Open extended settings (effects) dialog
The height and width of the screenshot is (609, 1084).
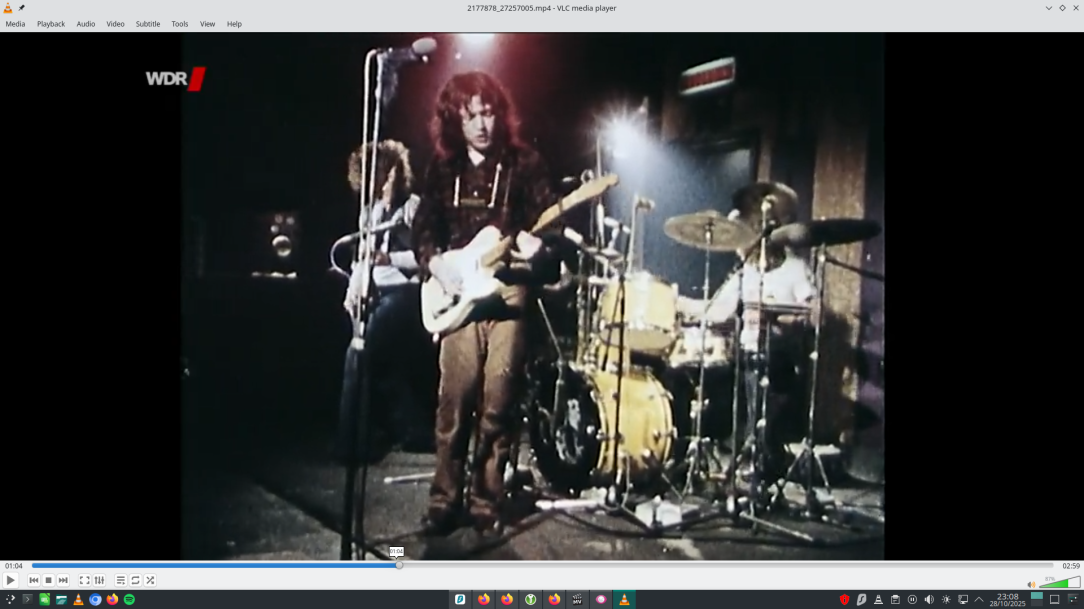(100, 581)
